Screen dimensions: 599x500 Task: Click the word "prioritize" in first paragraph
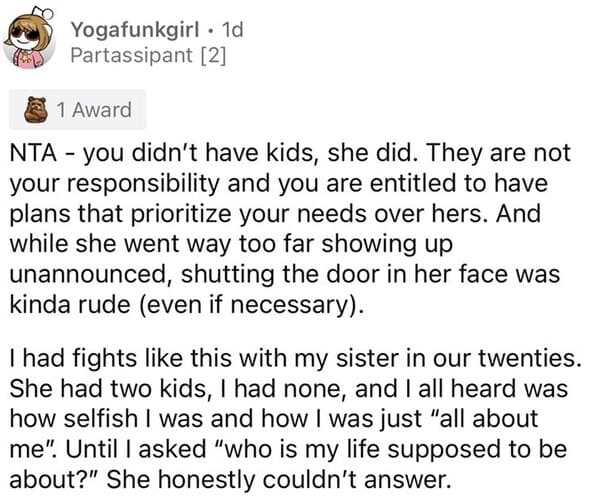[181, 214]
